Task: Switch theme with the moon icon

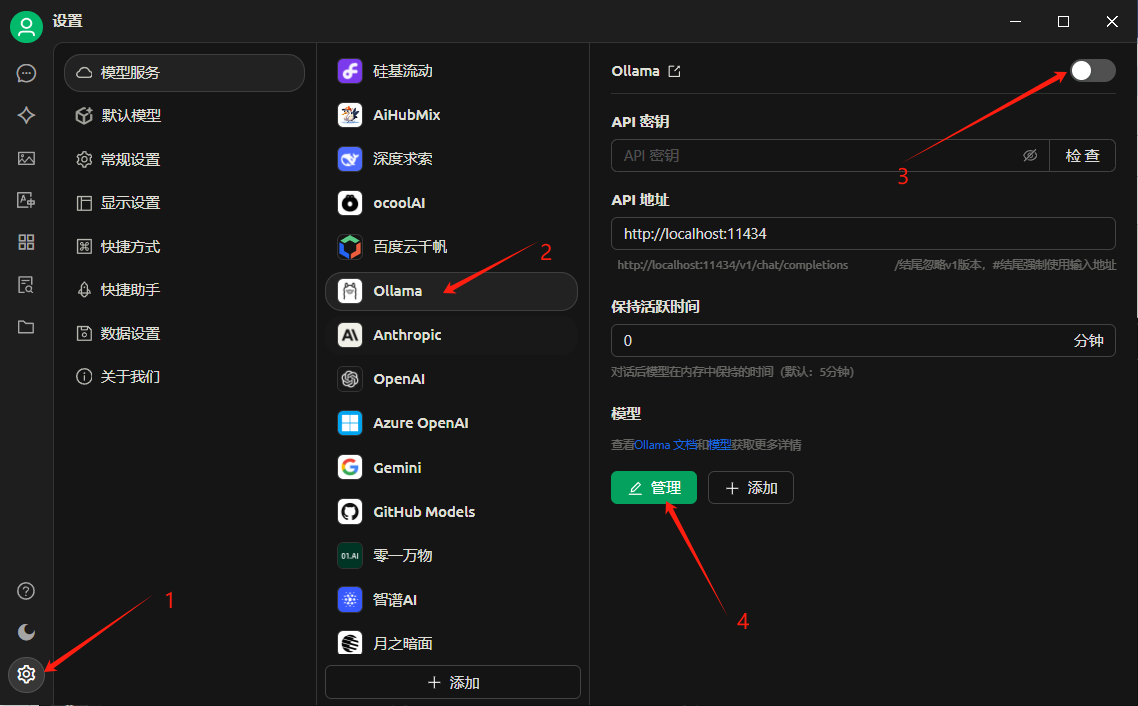Action: [26, 632]
